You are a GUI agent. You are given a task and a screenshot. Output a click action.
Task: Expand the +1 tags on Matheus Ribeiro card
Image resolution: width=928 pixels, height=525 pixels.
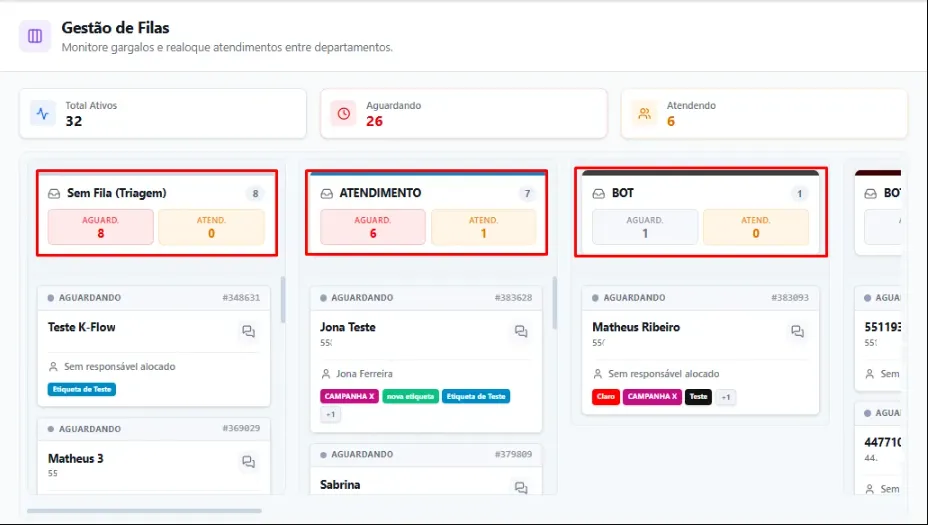(x=726, y=397)
